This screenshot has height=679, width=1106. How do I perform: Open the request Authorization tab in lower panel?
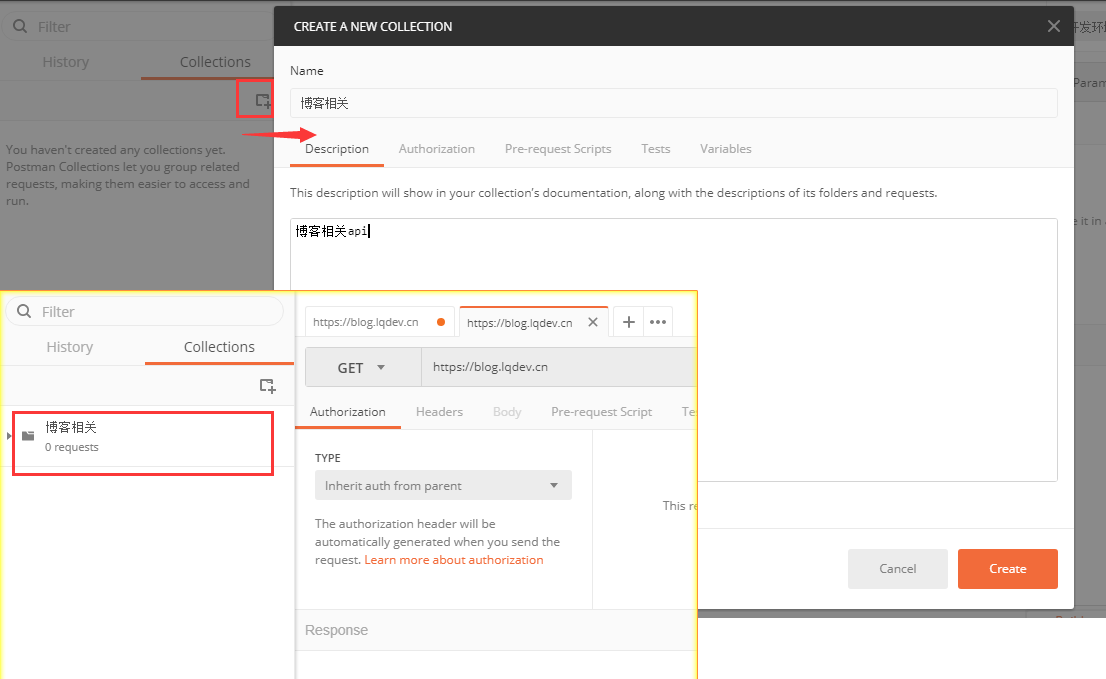pyautogui.click(x=348, y=412)
